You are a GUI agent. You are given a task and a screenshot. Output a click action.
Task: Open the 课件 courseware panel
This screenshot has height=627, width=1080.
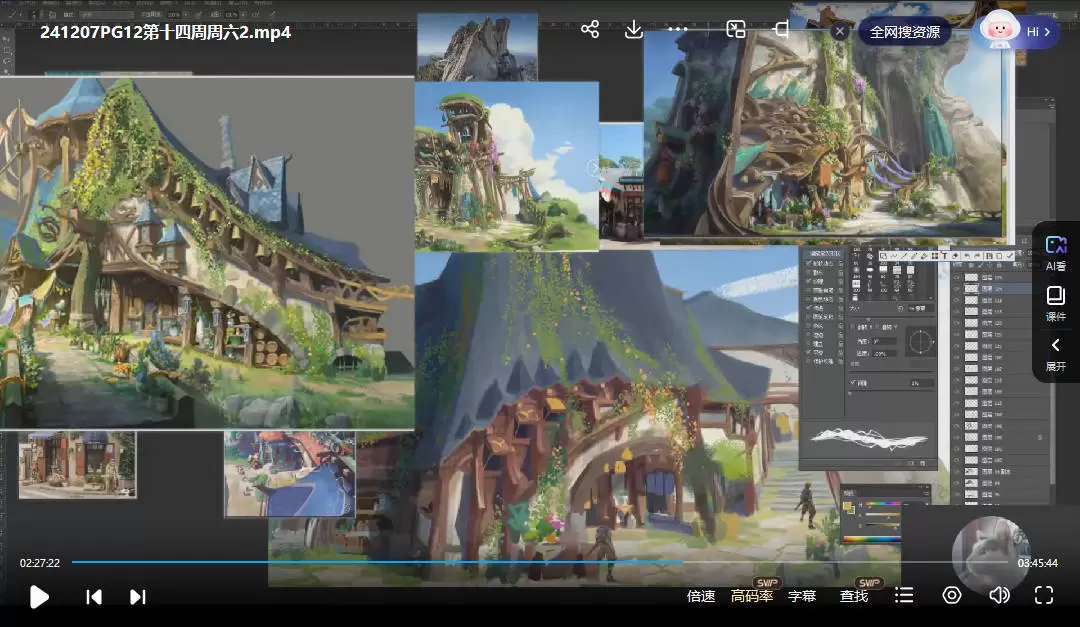tap(1055, 302)
